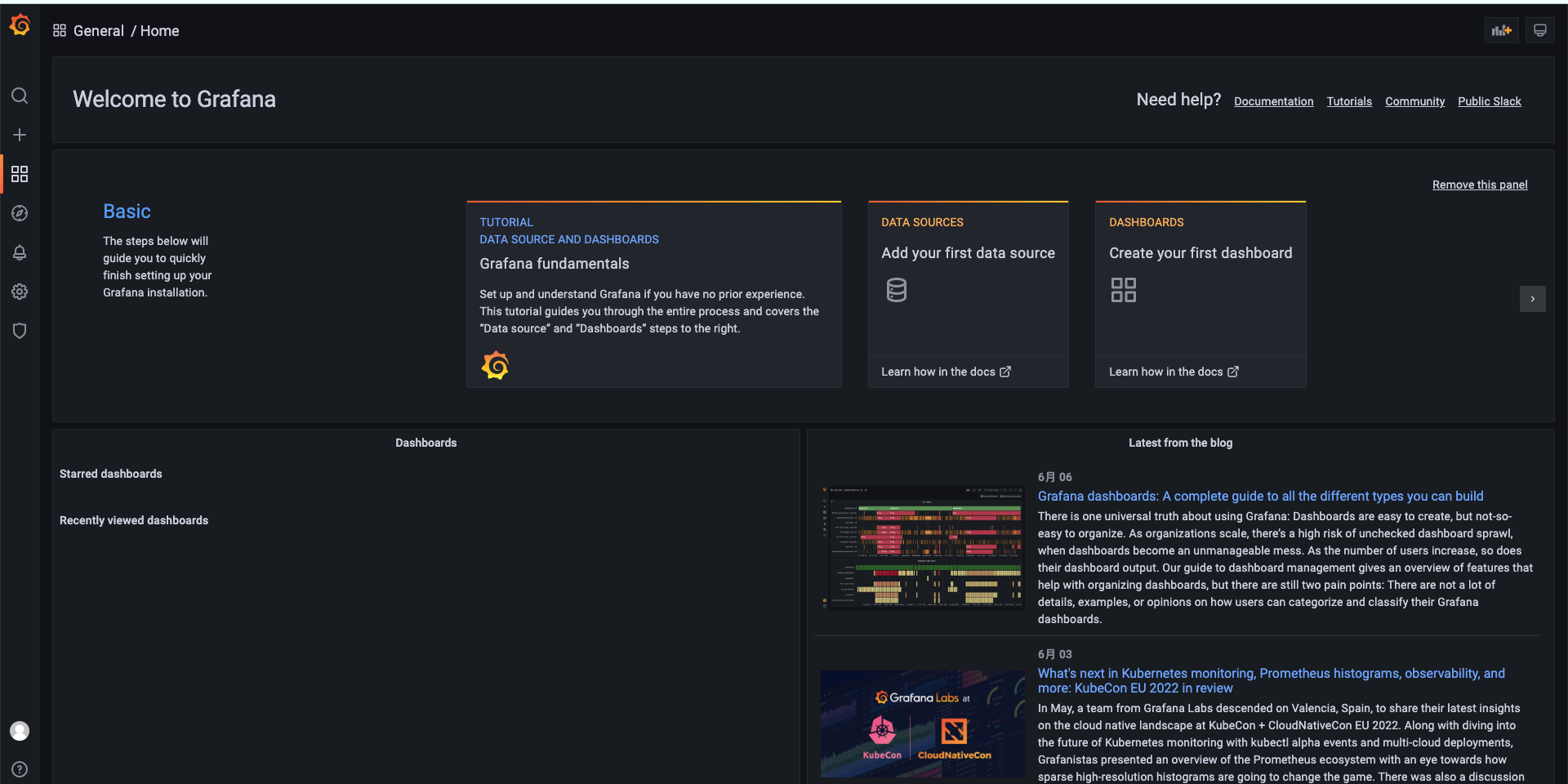Open the Tutorials help link

click(x=1349, y=101)
